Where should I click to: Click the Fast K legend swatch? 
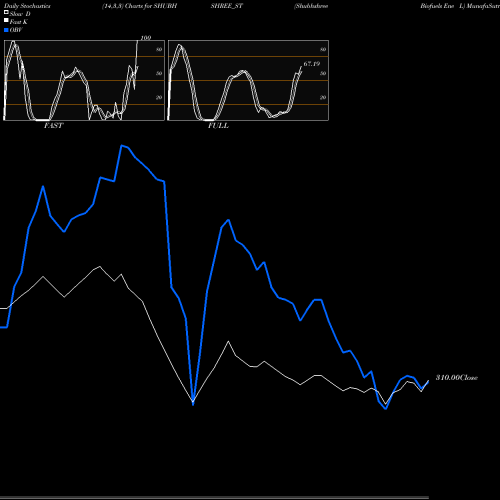[x=6, y=20]
